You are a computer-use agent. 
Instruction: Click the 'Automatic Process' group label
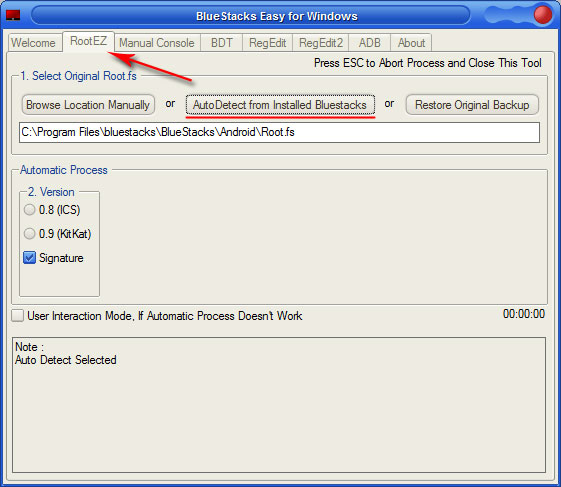[x=64, y=170]
